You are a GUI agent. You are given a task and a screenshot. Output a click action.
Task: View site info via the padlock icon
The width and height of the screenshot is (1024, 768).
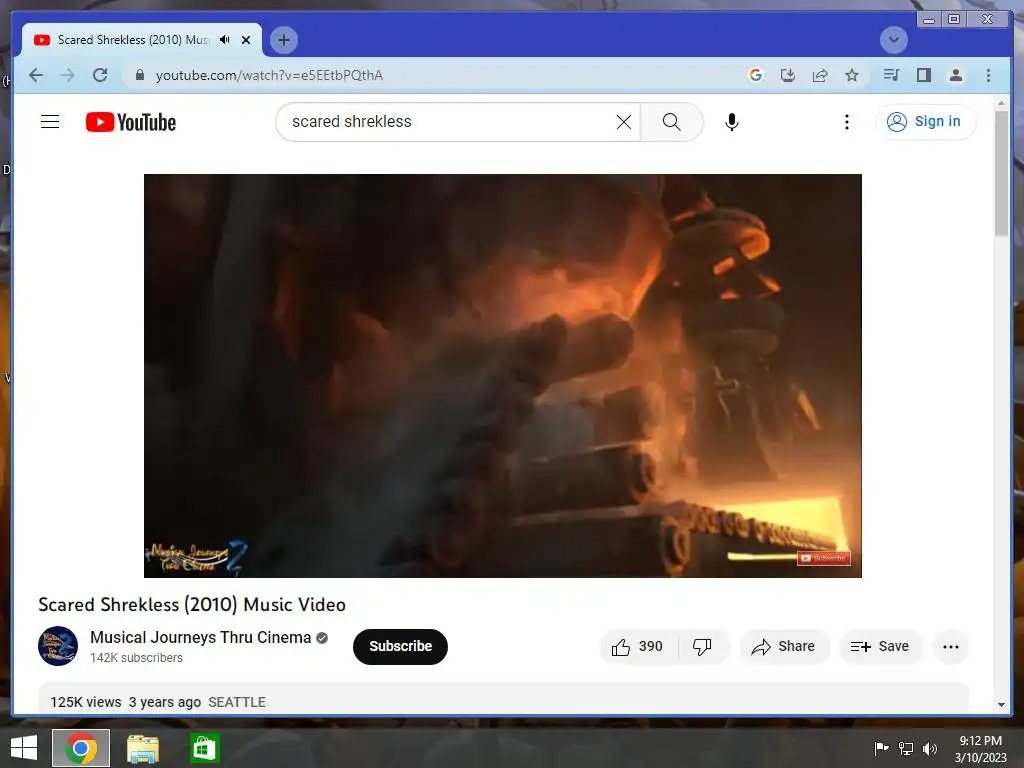[x=139, y=75]
